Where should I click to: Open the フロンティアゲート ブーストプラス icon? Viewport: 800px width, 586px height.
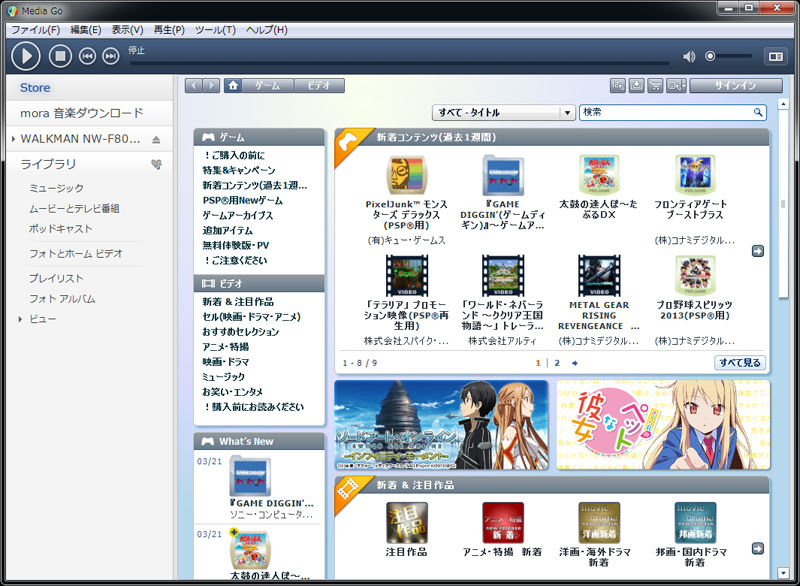coord(695,175)
